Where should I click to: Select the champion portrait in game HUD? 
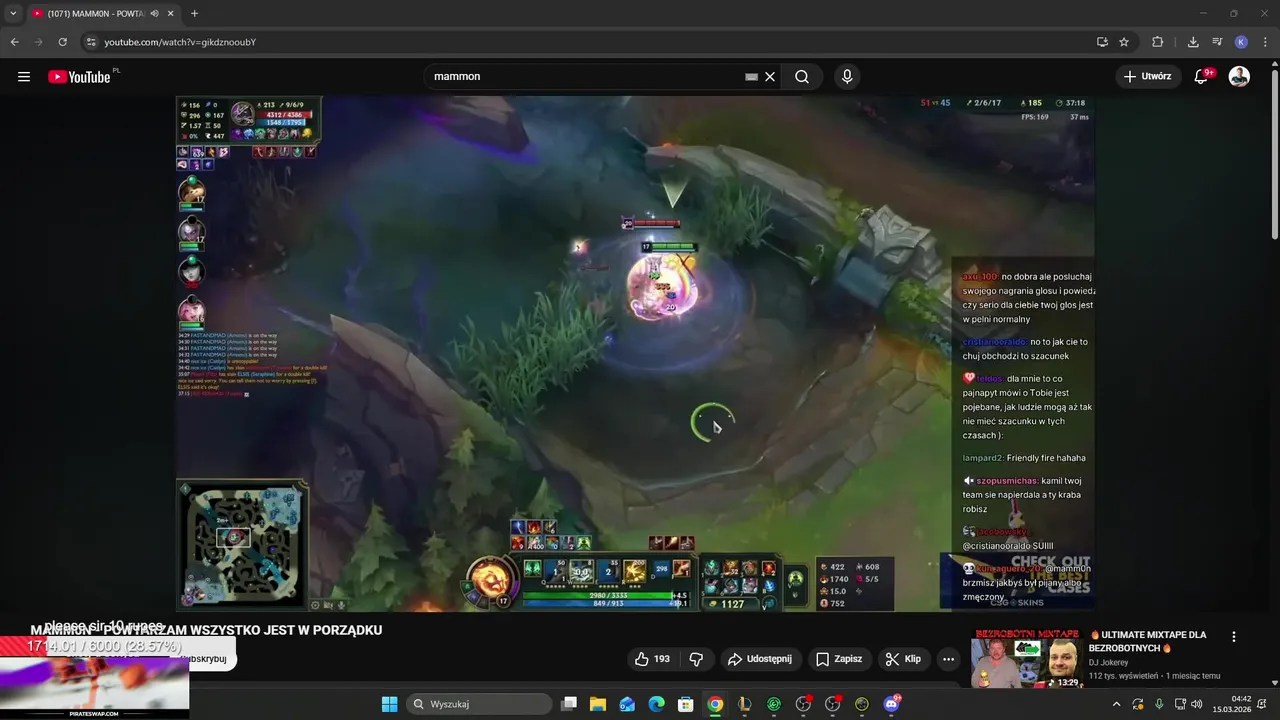click(490, 578)
